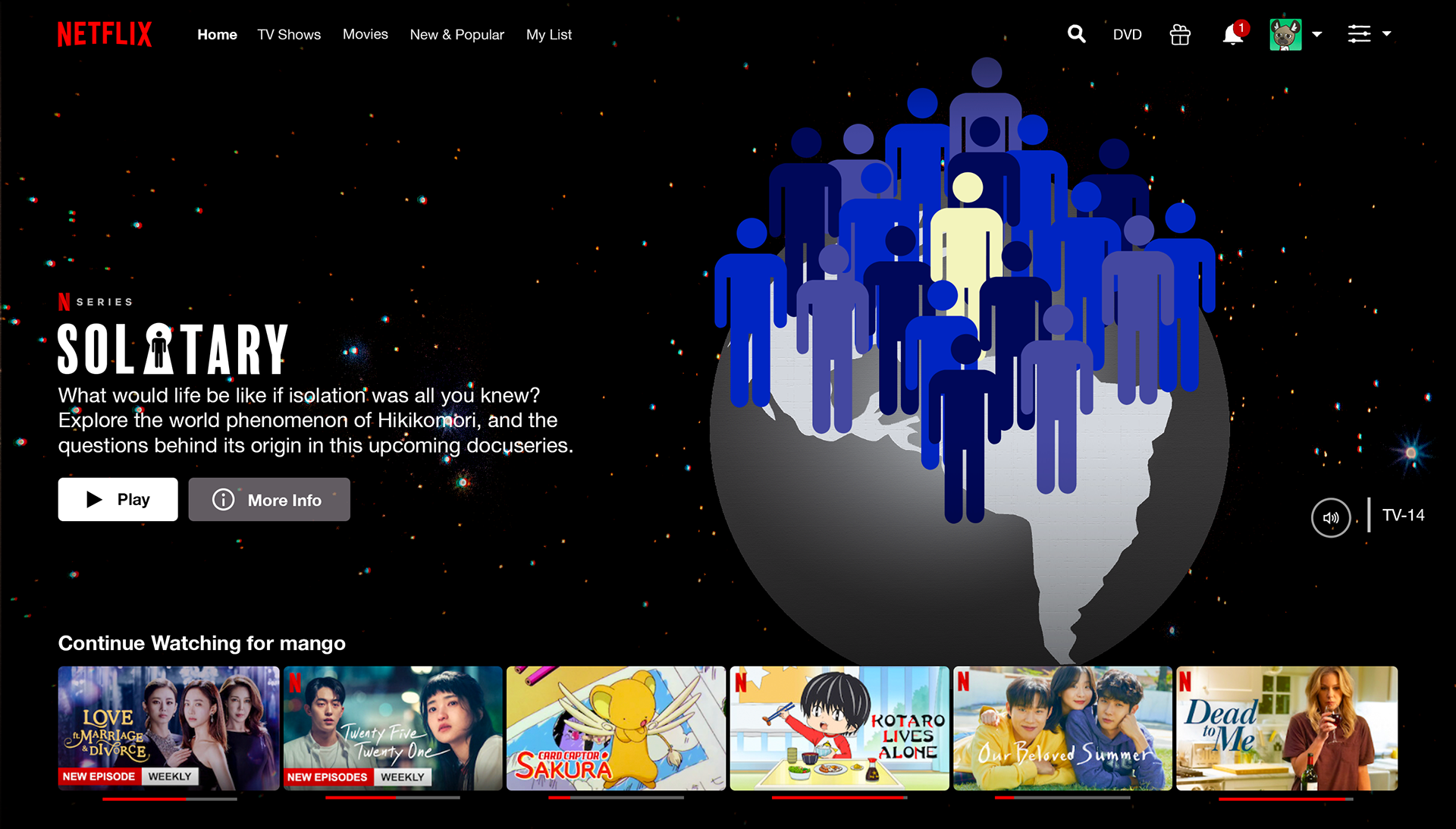Expand the dropdown arrow beside sliders icon
1456x829 pixels.
(1386, 34)
